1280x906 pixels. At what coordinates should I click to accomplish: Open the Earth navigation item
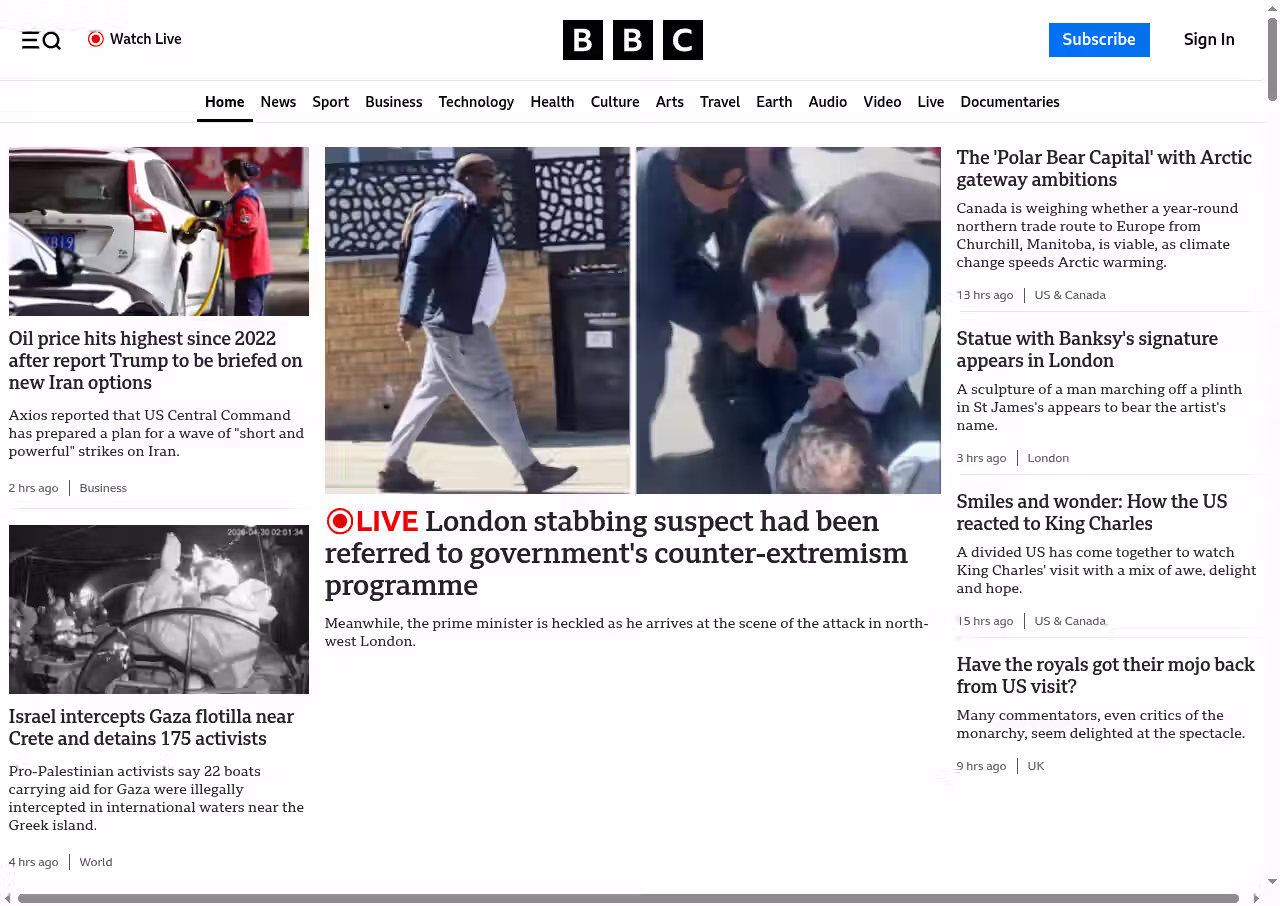pyautogui.click(x=773, y=102)
